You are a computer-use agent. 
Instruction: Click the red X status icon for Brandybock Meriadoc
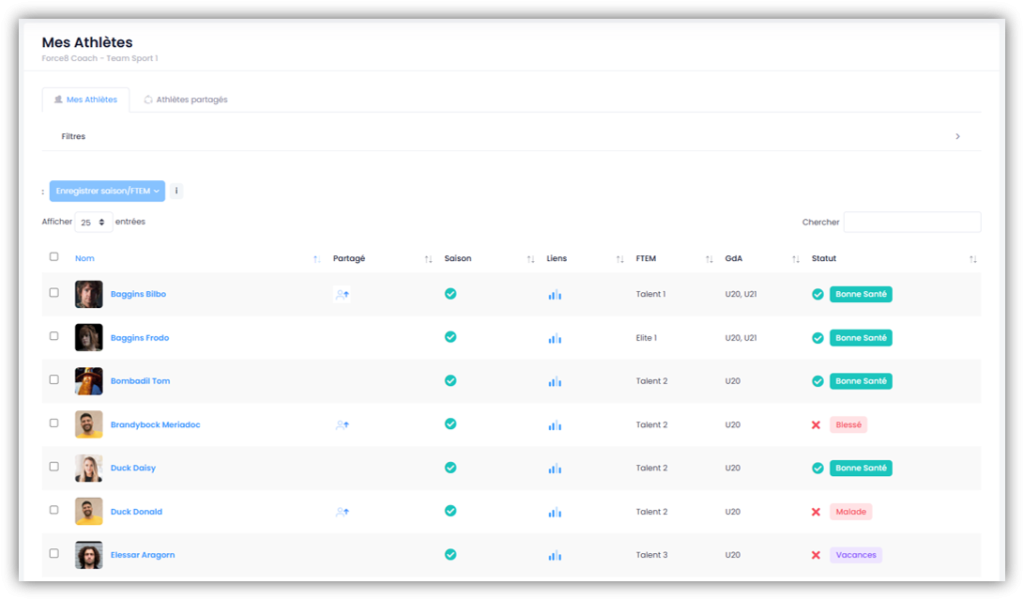pyautogui.click(x=817, y=425)
